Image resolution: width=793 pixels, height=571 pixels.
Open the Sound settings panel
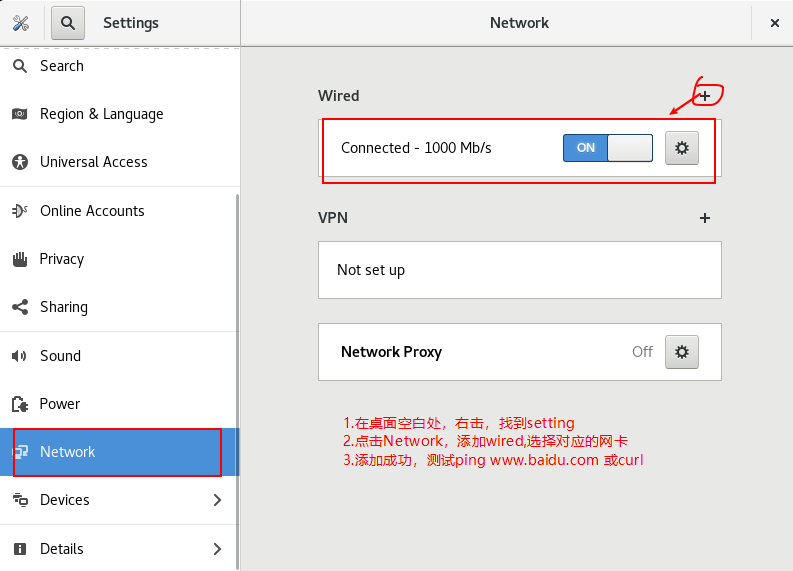click(119, 356)
